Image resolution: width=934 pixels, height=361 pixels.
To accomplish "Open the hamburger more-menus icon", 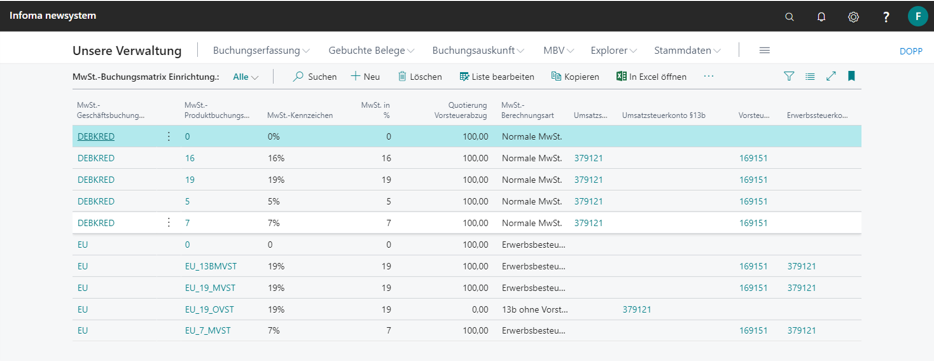I will 765,51.
